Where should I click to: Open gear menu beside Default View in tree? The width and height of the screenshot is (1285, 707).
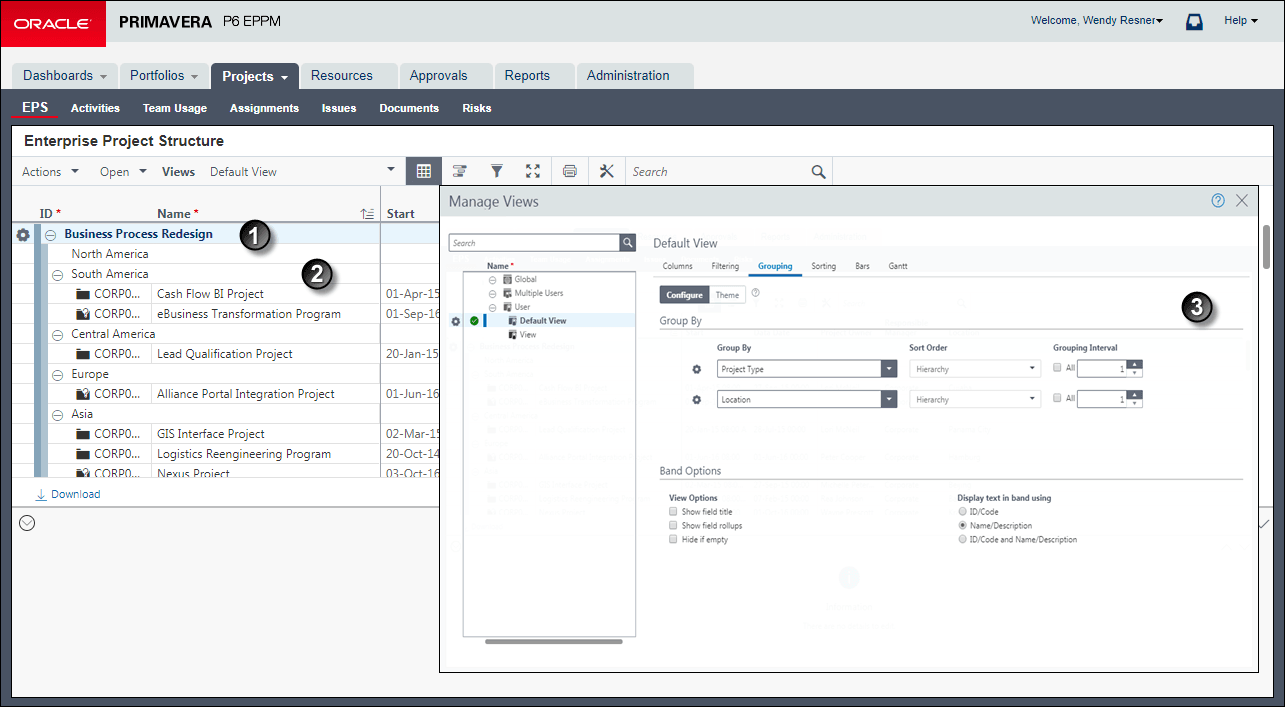456,321
